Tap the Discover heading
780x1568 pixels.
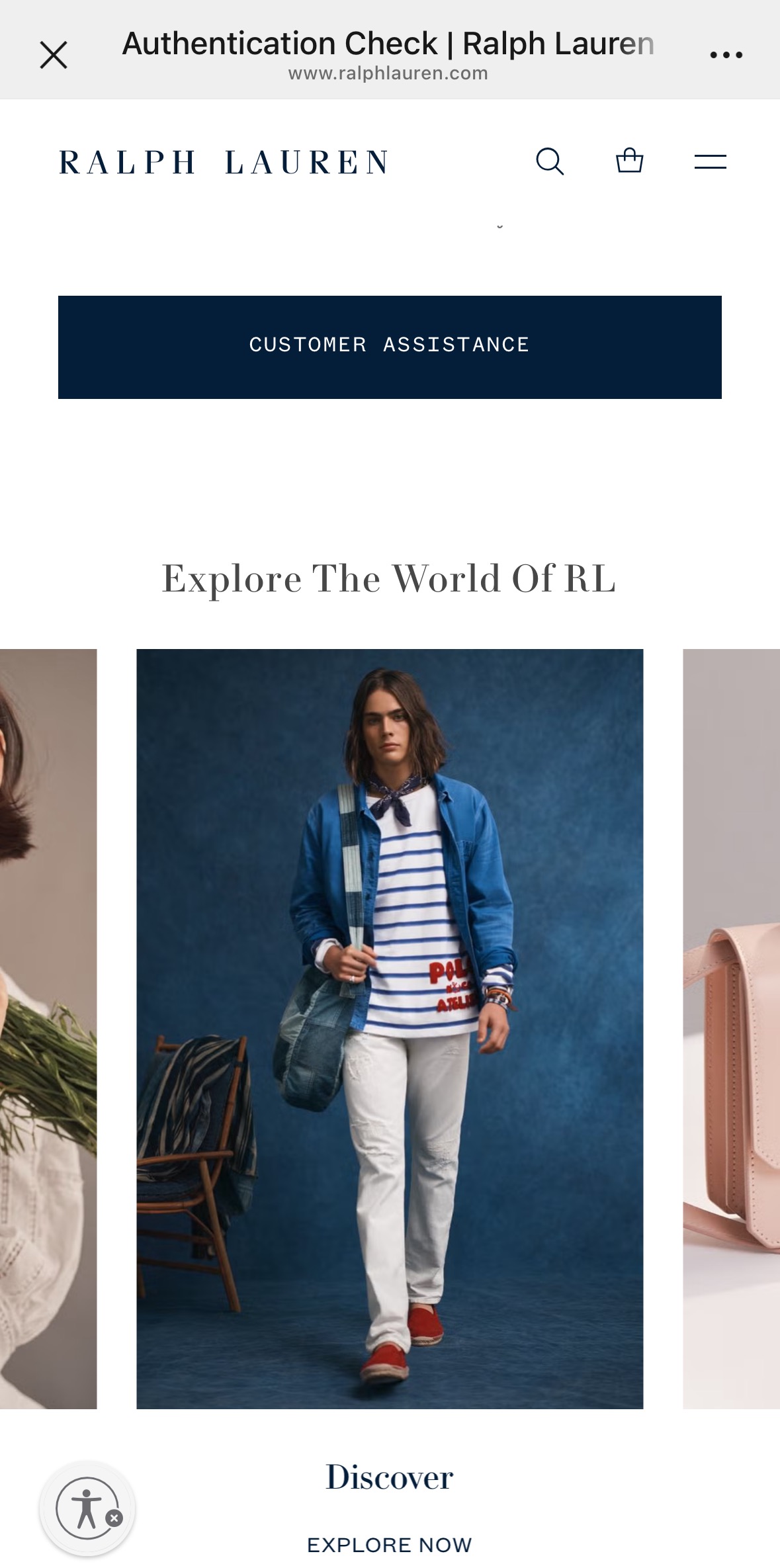click(390, 1477)
